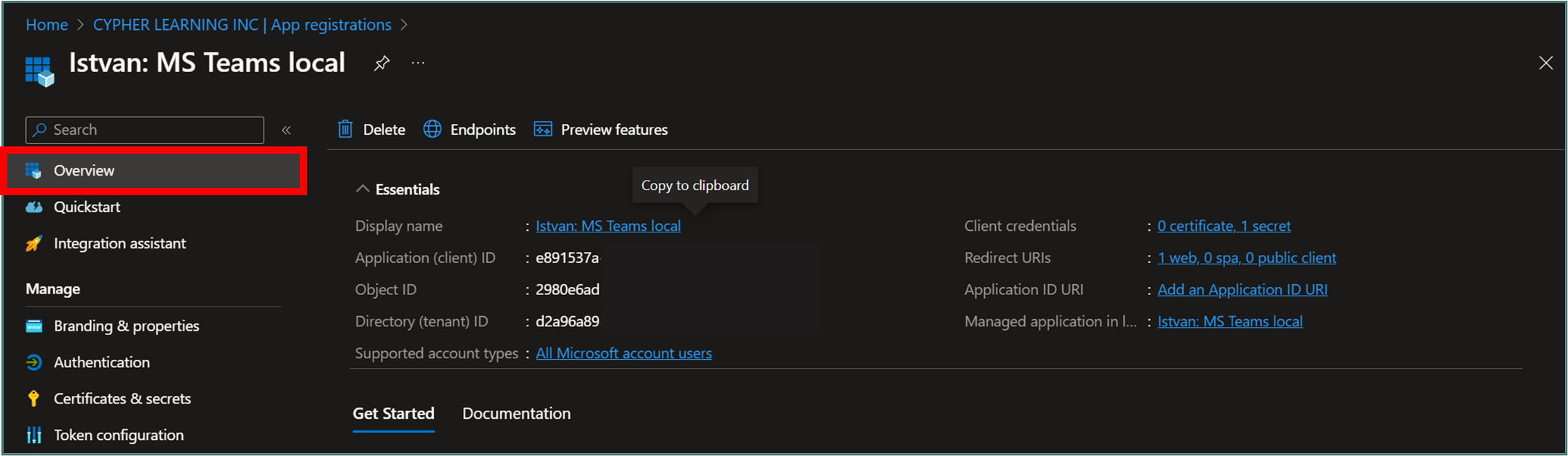Image resolution: width=1568 pixels, height=456 pixels.
Task: Click the Preview features icon
Action: (x=543, y=129)
